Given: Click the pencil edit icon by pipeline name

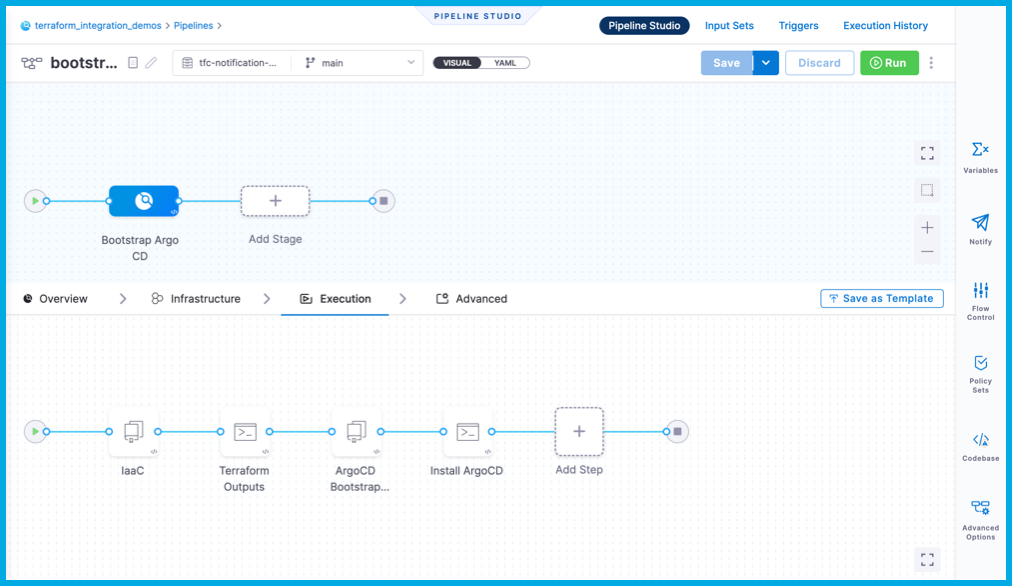Looking at the screenshot, I should (x=152, y=63).
